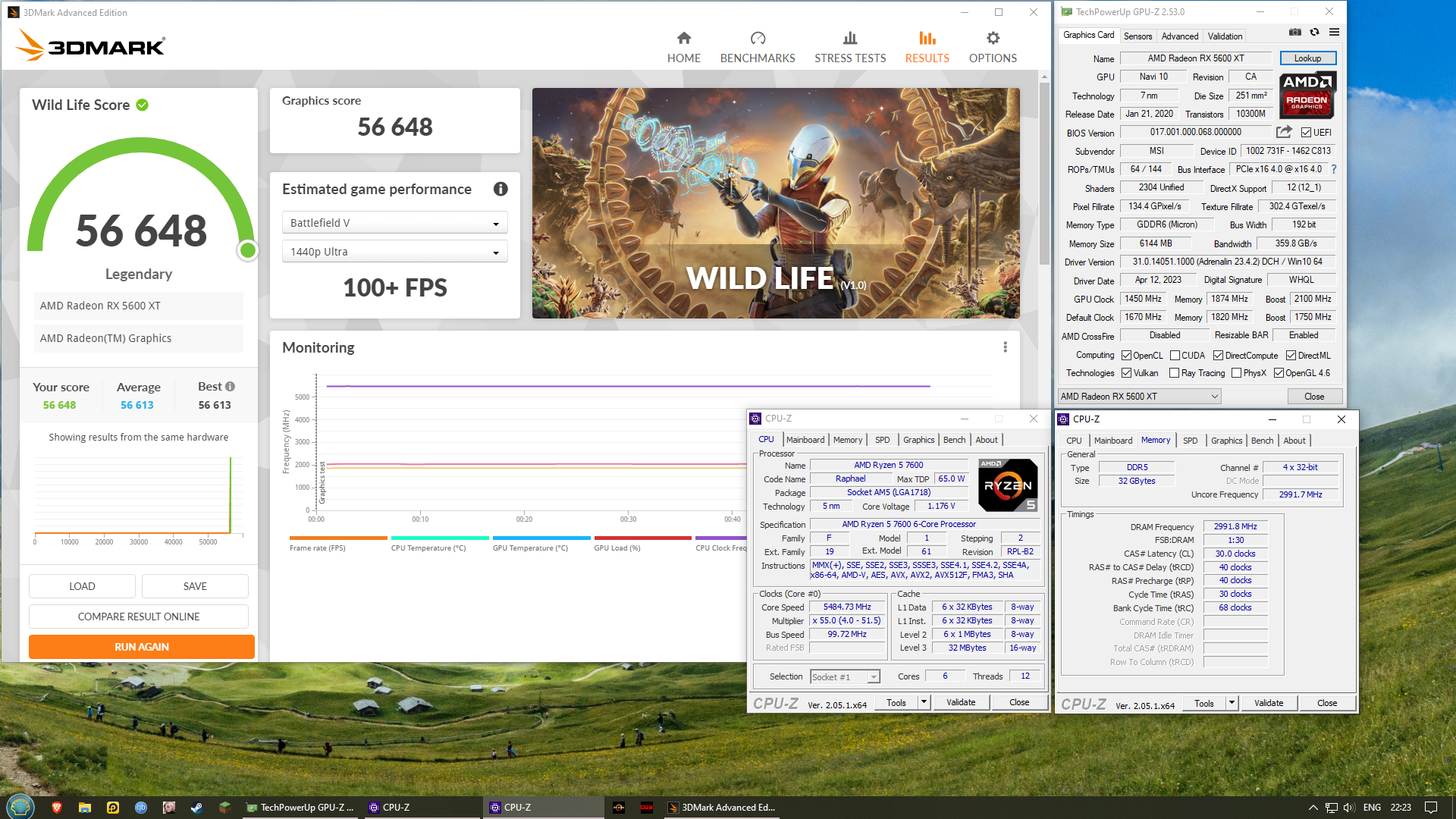Open the Windows Start button

20,807
